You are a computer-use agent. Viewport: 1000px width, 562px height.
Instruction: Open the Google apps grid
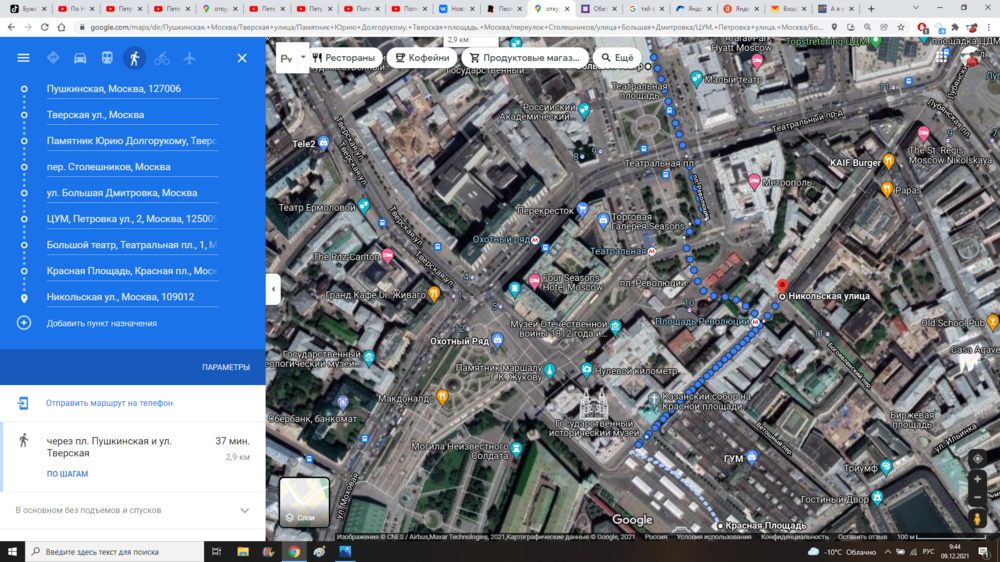[943, 57]
